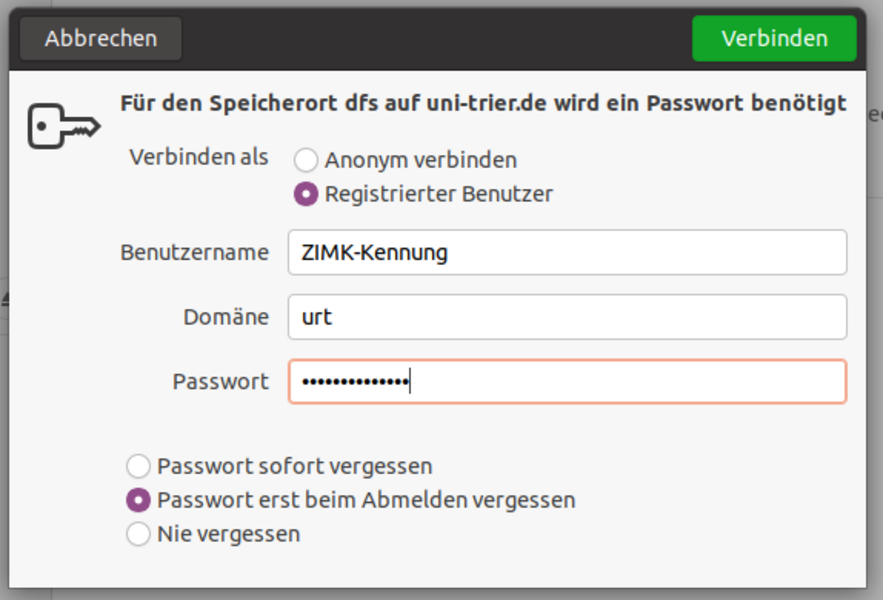Screen dimensions: 883x600
Task: Click dimmed background strip left of dialog
Action: click(x=4, y=400)
